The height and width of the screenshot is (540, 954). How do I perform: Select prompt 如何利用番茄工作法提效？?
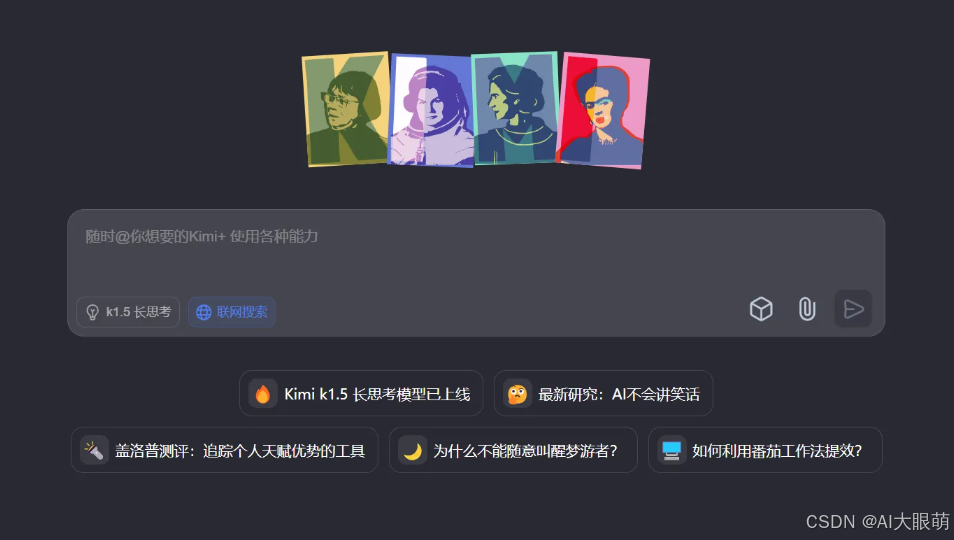click(765, 450)
